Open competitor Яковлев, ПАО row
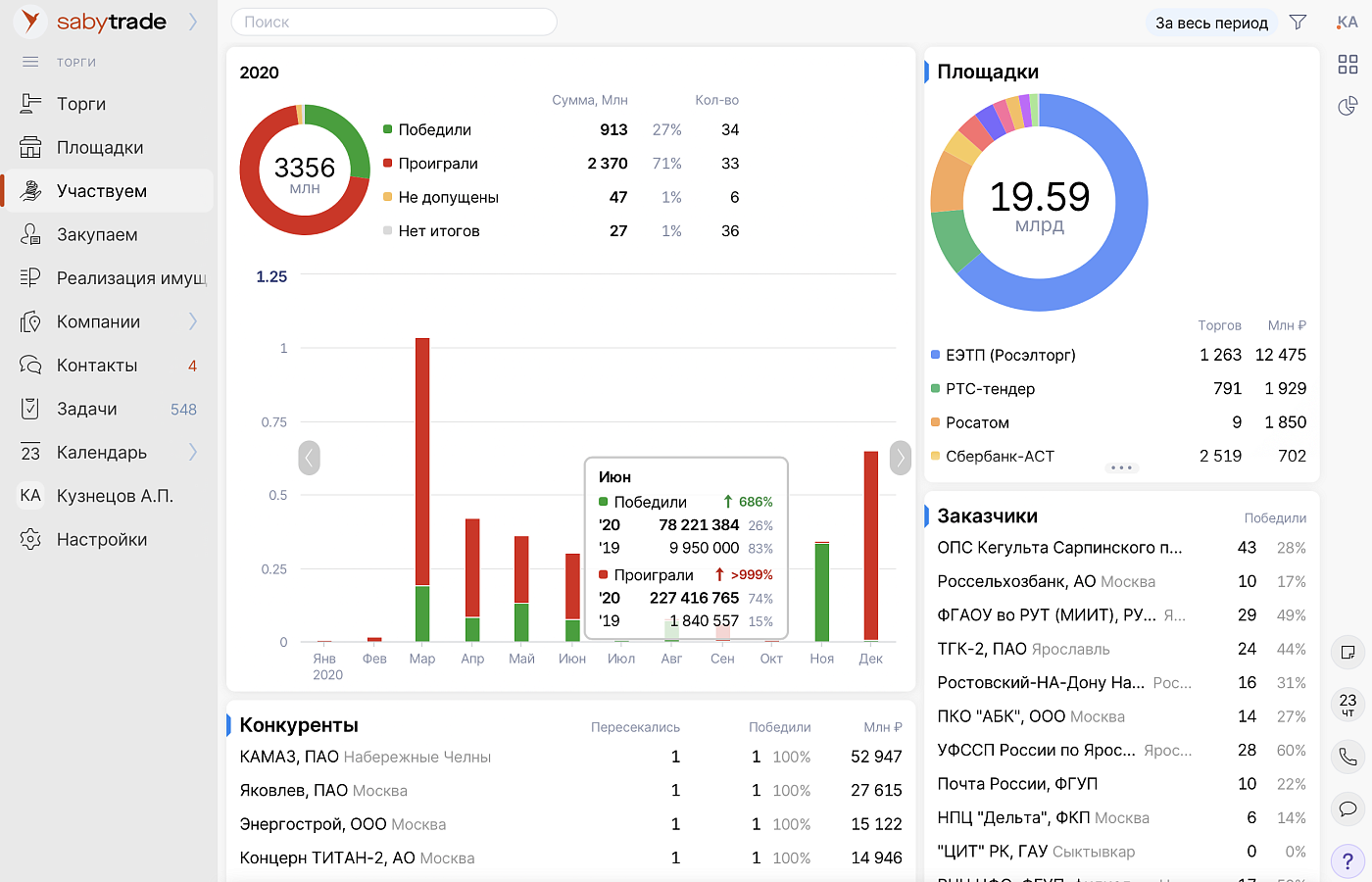The width and height of the screenshot is (1372, 882). [570, 791]
